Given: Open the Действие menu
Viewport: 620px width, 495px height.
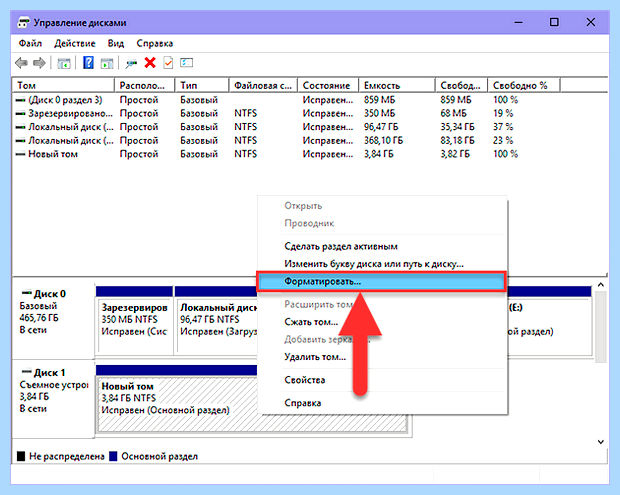Looking at the screenshot, I should [75, 43].
